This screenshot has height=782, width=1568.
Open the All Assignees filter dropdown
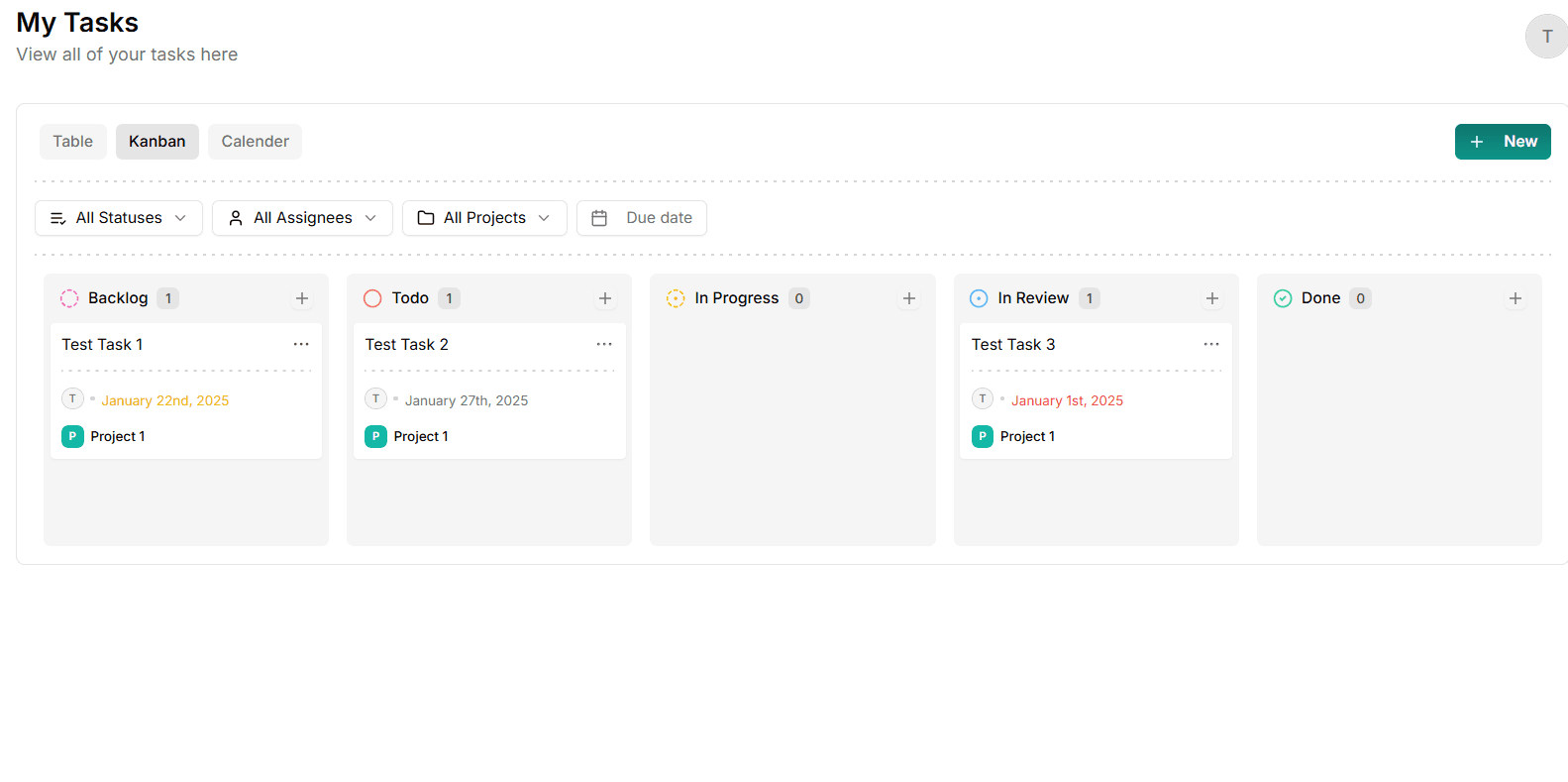(302, 218)
